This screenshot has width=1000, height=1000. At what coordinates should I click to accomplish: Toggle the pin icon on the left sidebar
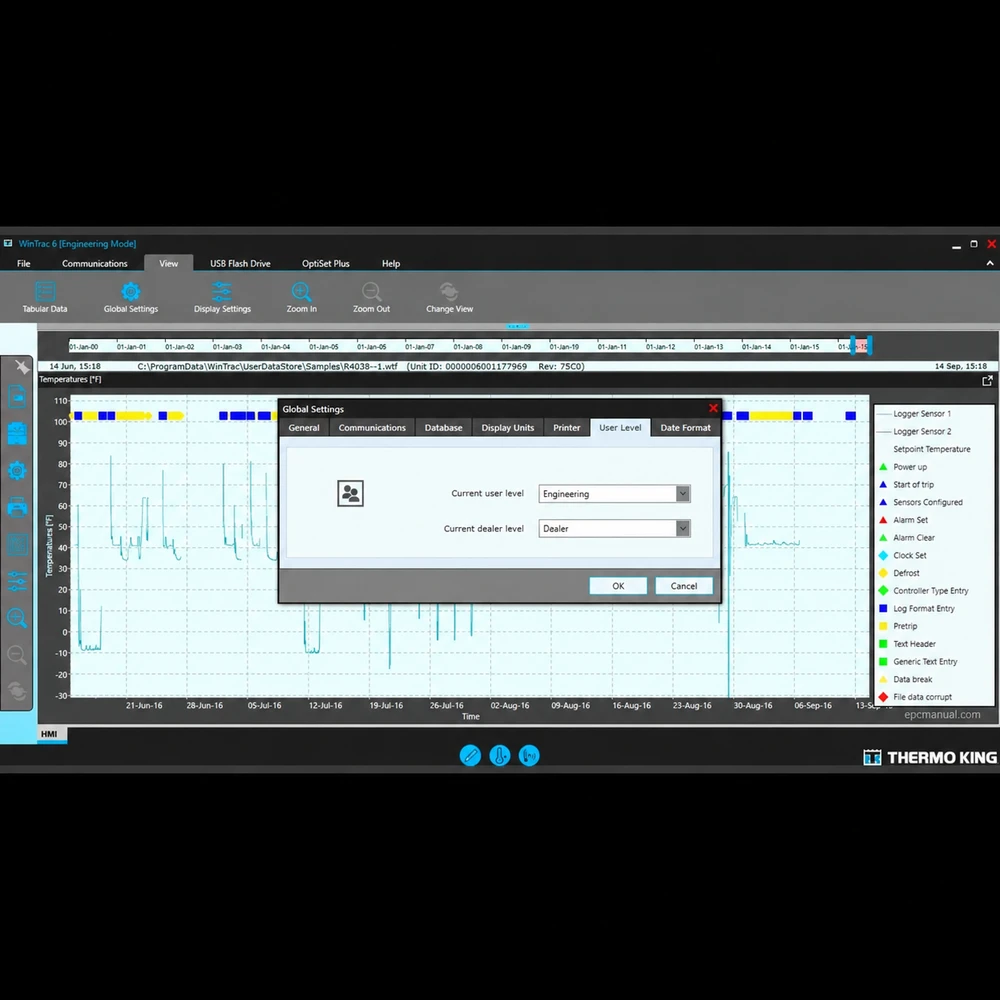tap(22, 367)
